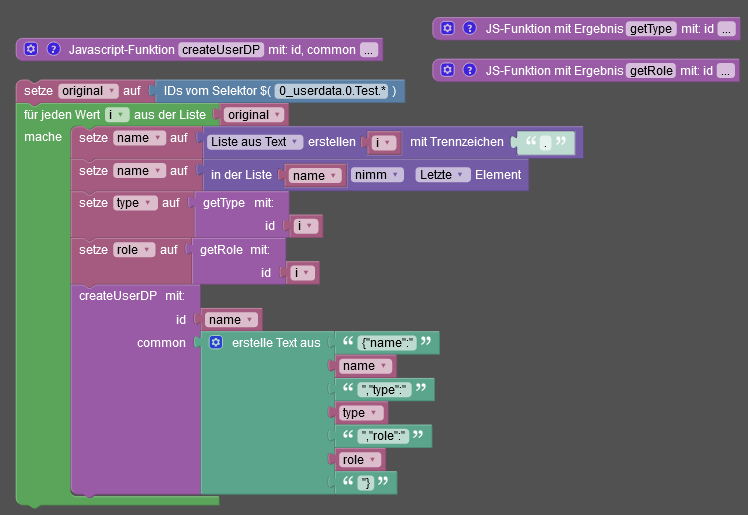Viewport: 748px width, 515px height.
Task: Open 'i' variable dropdown in erstellen block
Action: pyautogui.click(x=384, y=143)
